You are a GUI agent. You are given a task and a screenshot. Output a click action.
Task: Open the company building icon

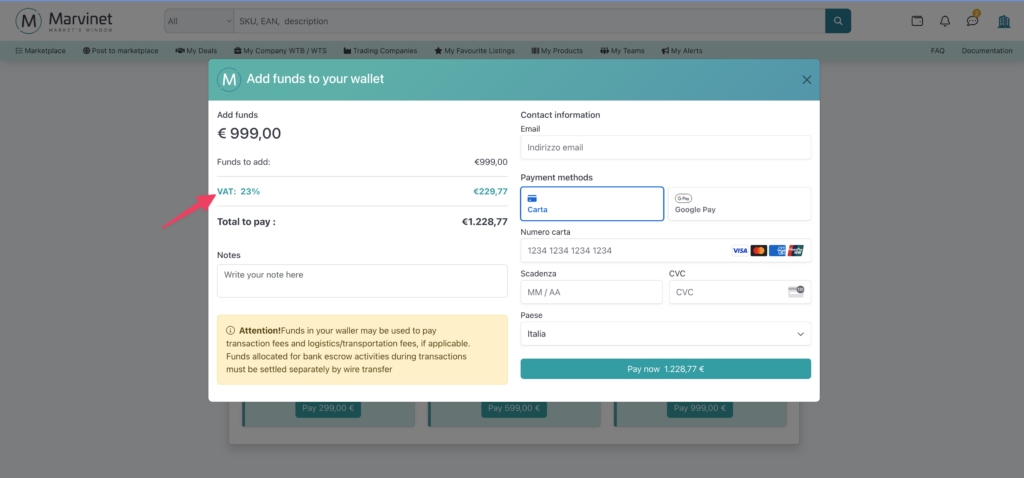(x=1004, y=21)
